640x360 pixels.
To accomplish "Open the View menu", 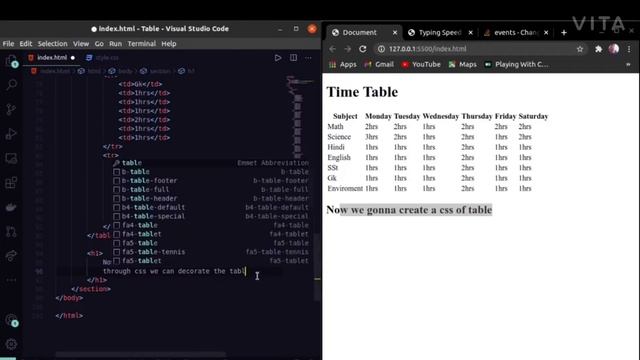I will pyautogui.click(x=81, y=44).
